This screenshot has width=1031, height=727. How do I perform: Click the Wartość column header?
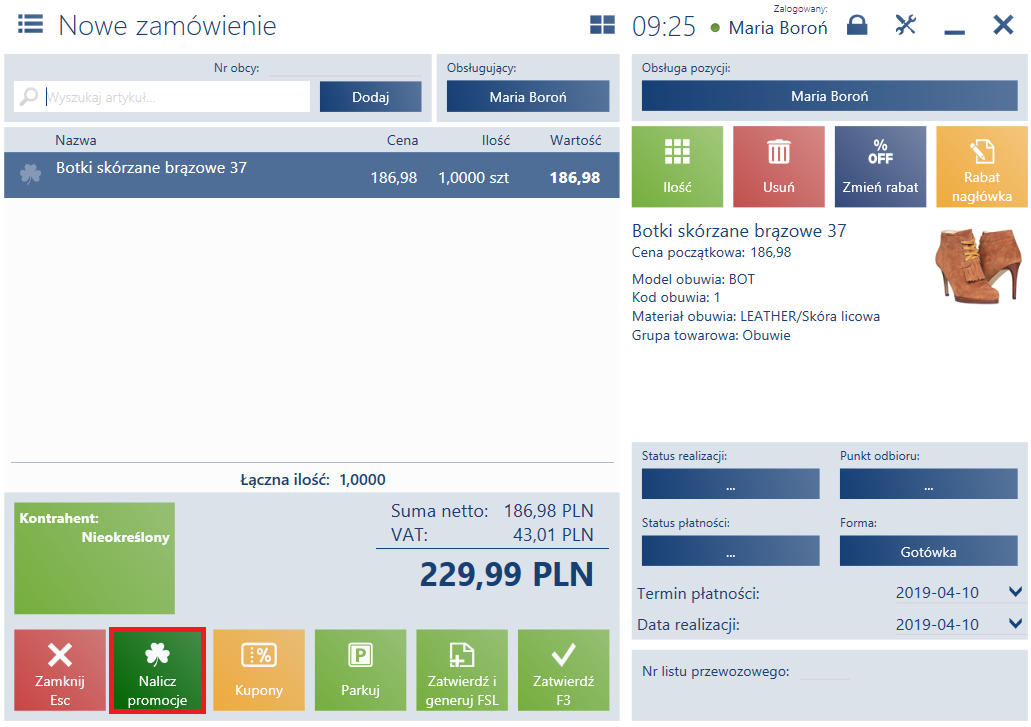(576, 140)
